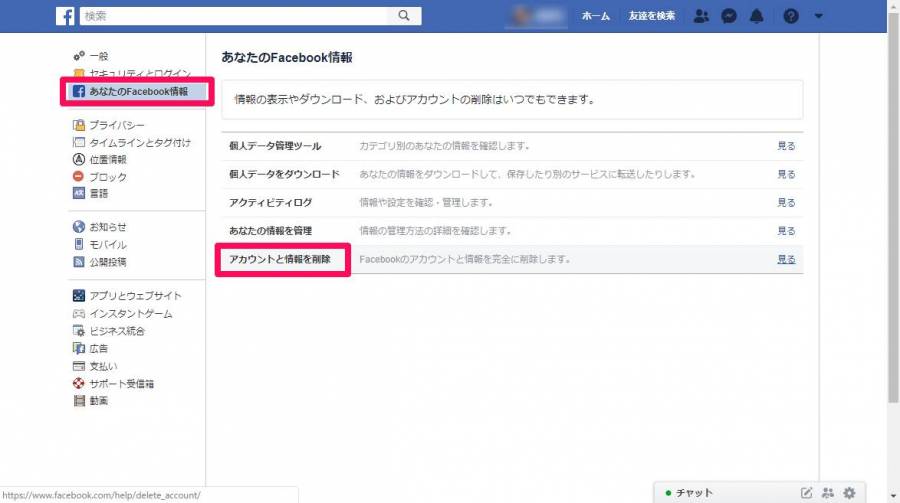Click 見る for 個人データ管理ツール
The image size is (900, 503).
(x=786, y=146)
